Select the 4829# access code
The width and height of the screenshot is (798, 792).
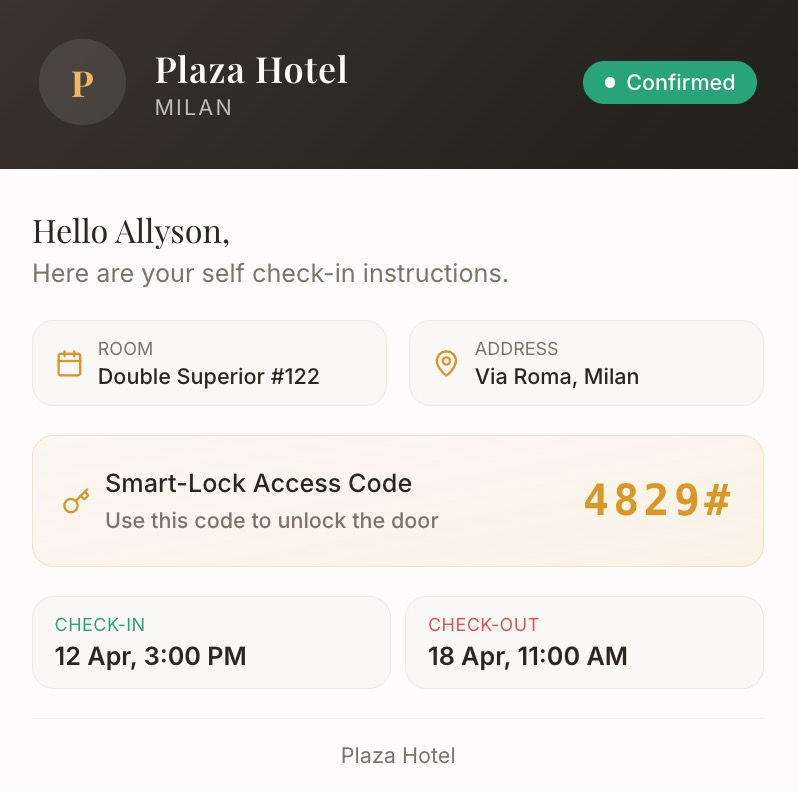coord(657,500)
